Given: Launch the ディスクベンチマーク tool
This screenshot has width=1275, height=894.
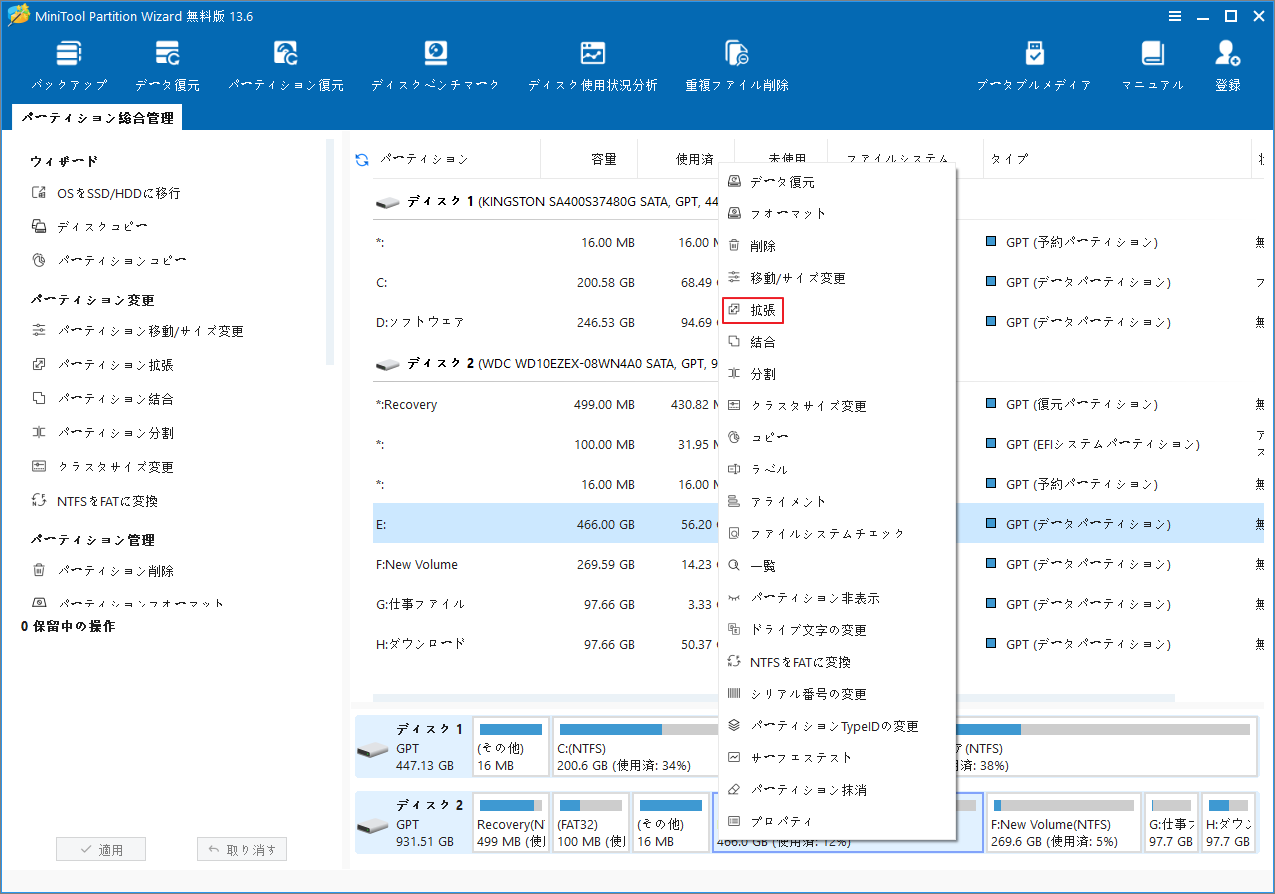Looking at the screenshot, I should click(435, 62).
